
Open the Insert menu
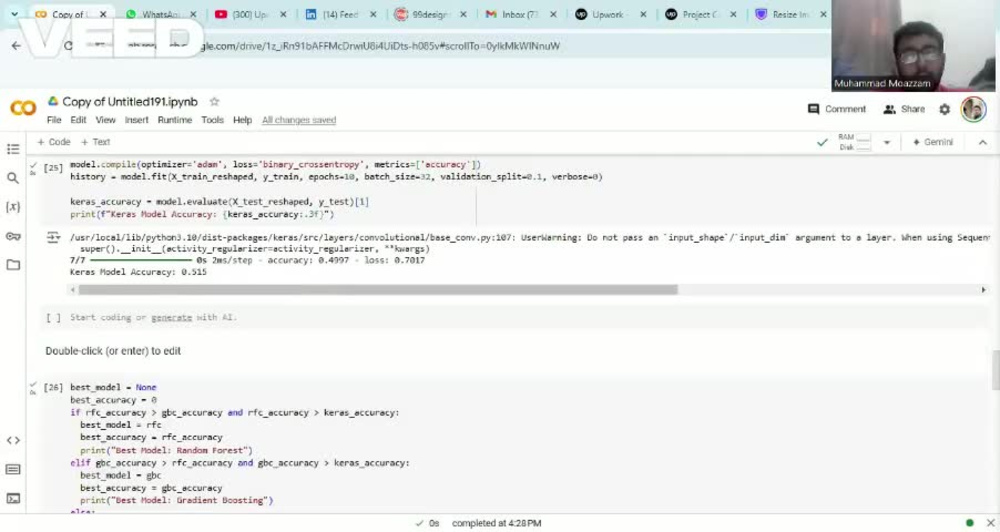pos(136,120)
